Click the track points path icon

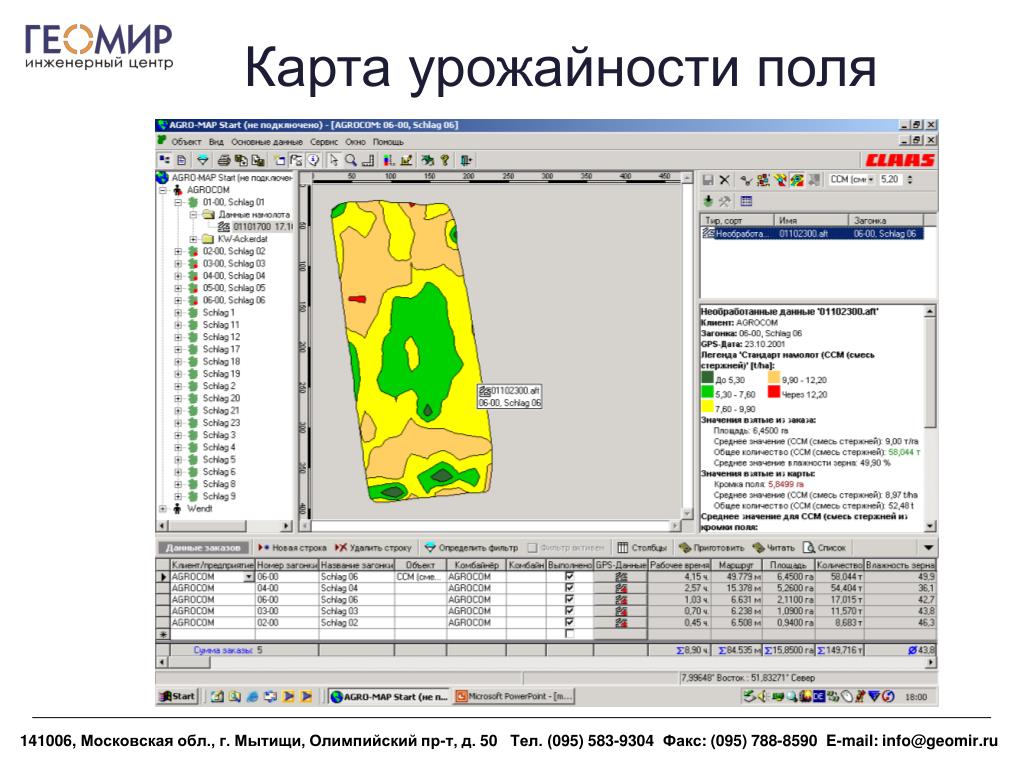click(746, 180)
